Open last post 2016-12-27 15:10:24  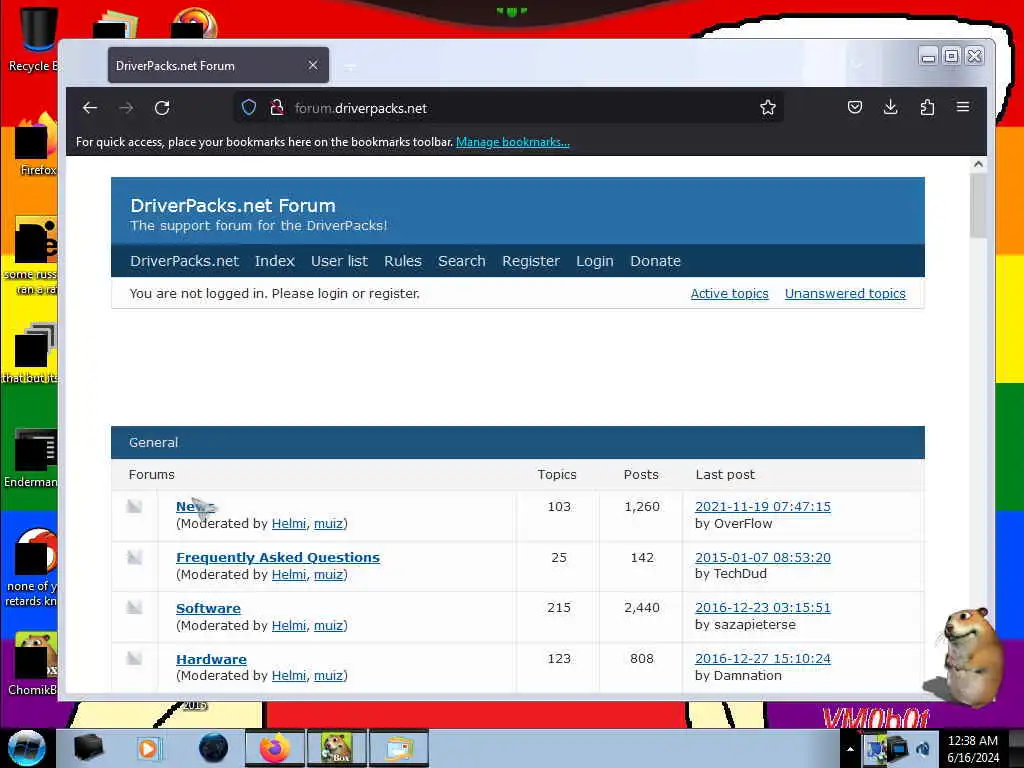click(x=763, y=659)
